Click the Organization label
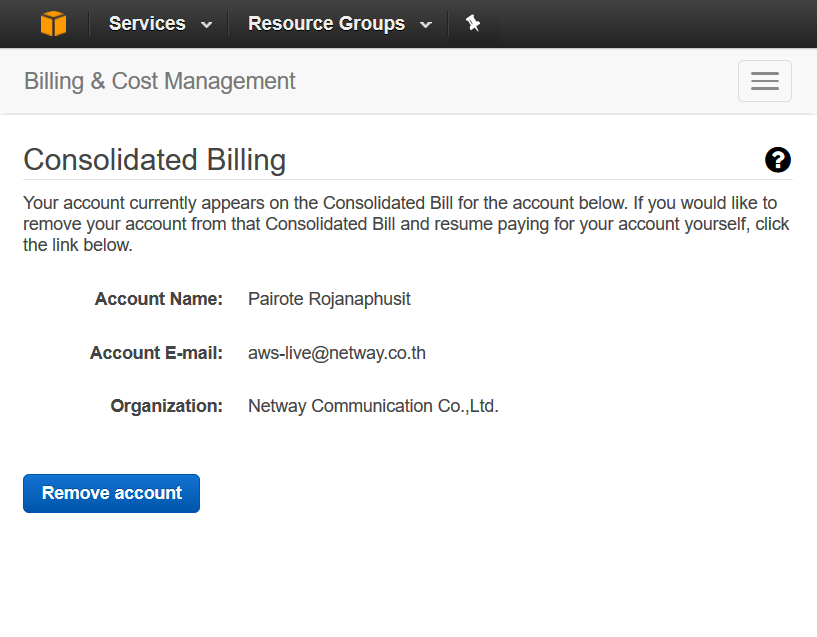Image resolution: width=817 pixels, height=637 pixels. [166, 406]
